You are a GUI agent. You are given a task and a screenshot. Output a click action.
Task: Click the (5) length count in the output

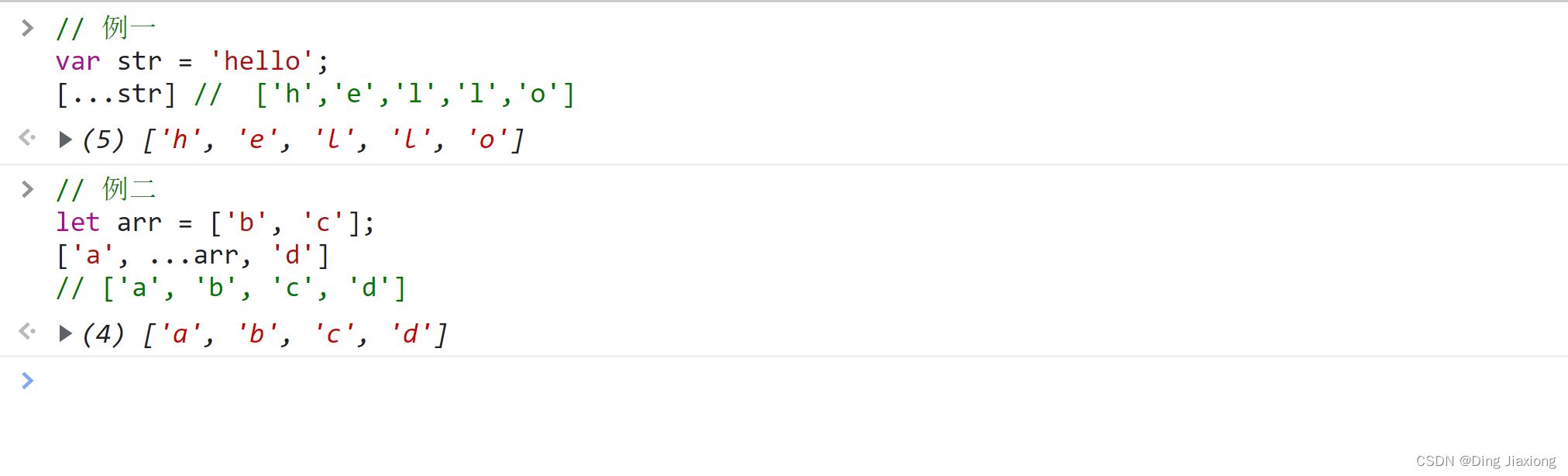tap(103, 140)
